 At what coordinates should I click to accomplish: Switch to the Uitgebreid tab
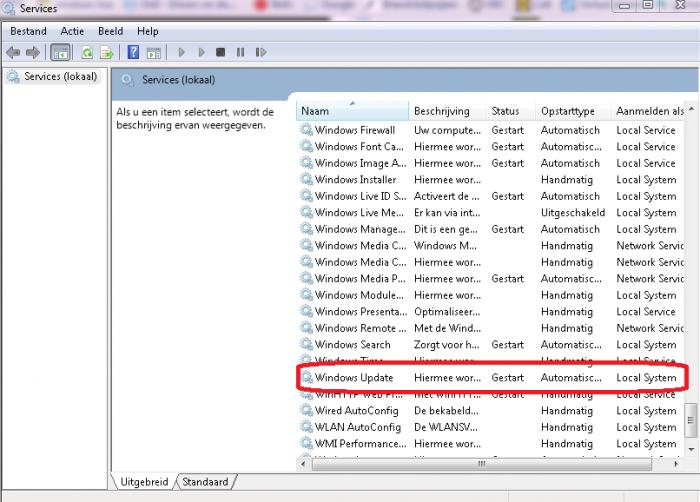tap(144, 482)
